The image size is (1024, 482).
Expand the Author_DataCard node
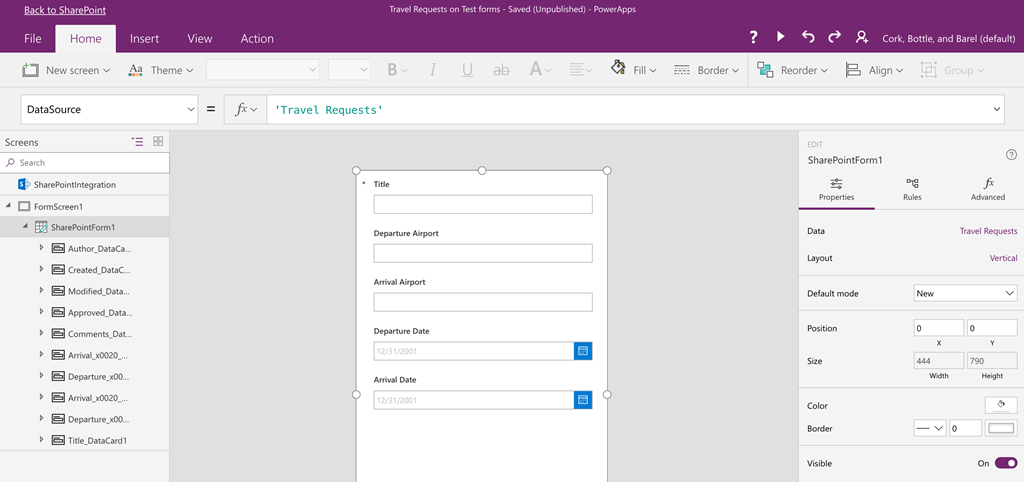click(x=42, y=248)
